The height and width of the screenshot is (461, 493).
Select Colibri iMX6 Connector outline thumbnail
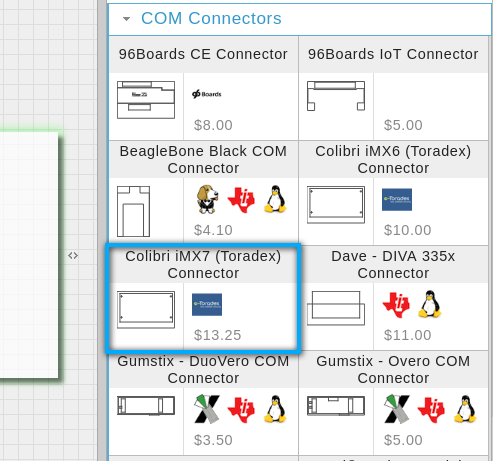[x=336, y=205]
